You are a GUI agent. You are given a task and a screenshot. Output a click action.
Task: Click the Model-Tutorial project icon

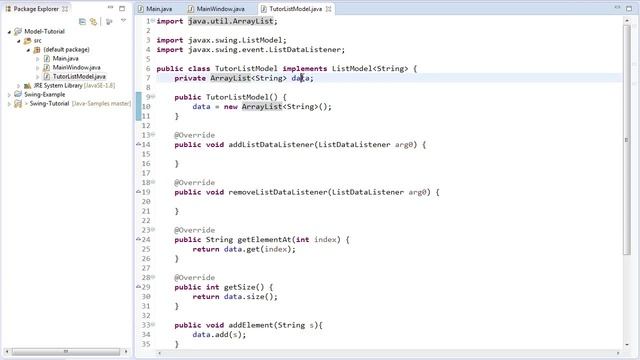tap(18, 31)
